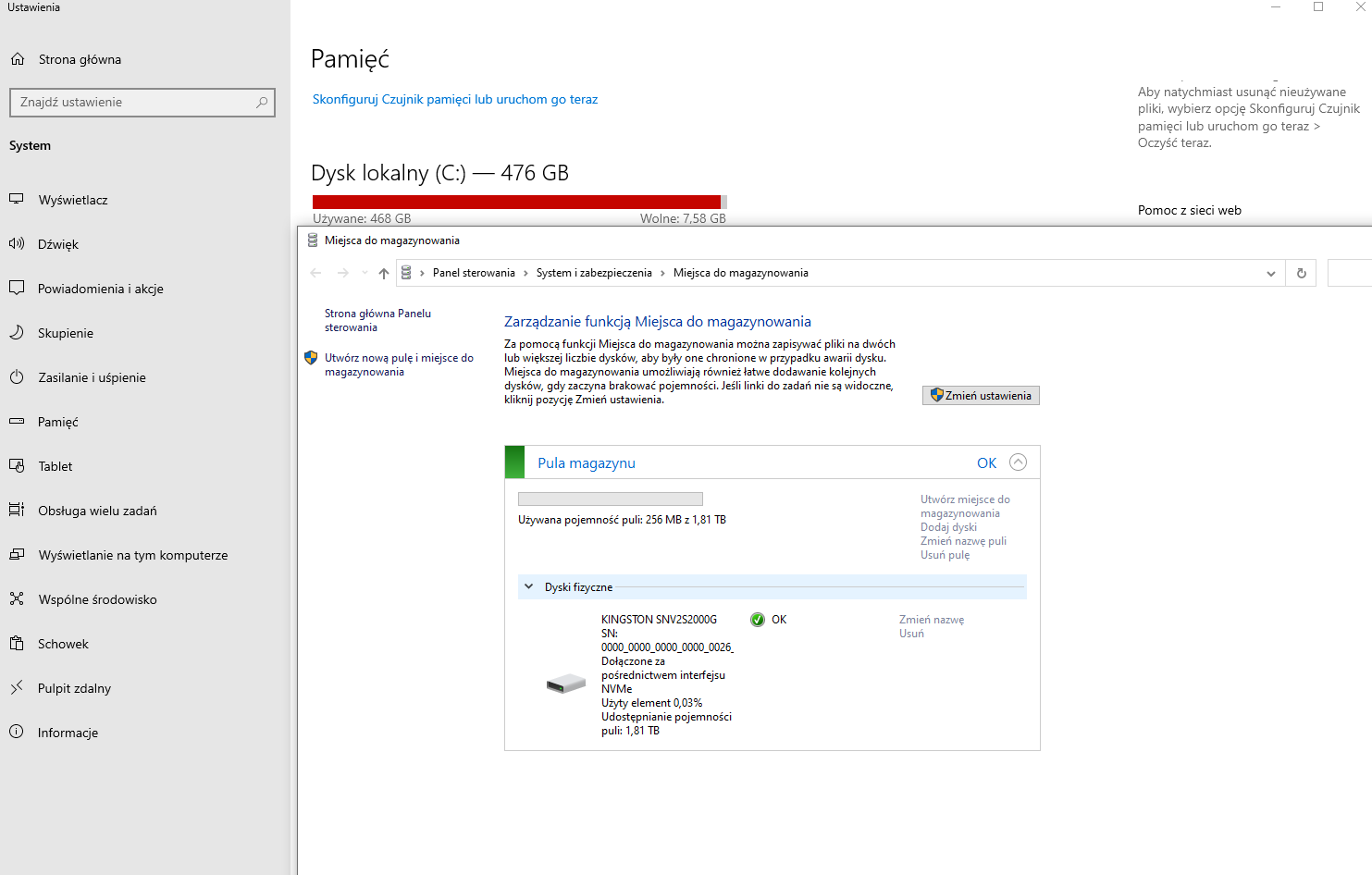Image resolution: width=1372 pixels, height=875 pixels.
Task: Click the Usuń pulę link
Action: 946,555
